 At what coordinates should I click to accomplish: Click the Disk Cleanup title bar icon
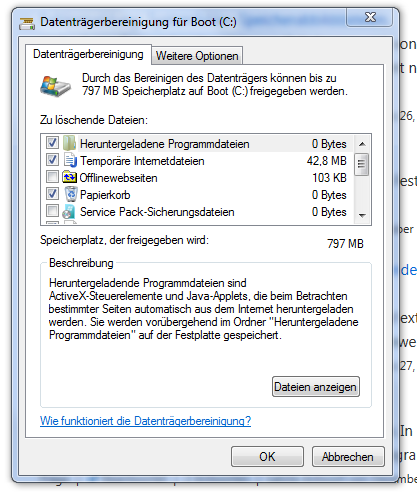point(27,23)
